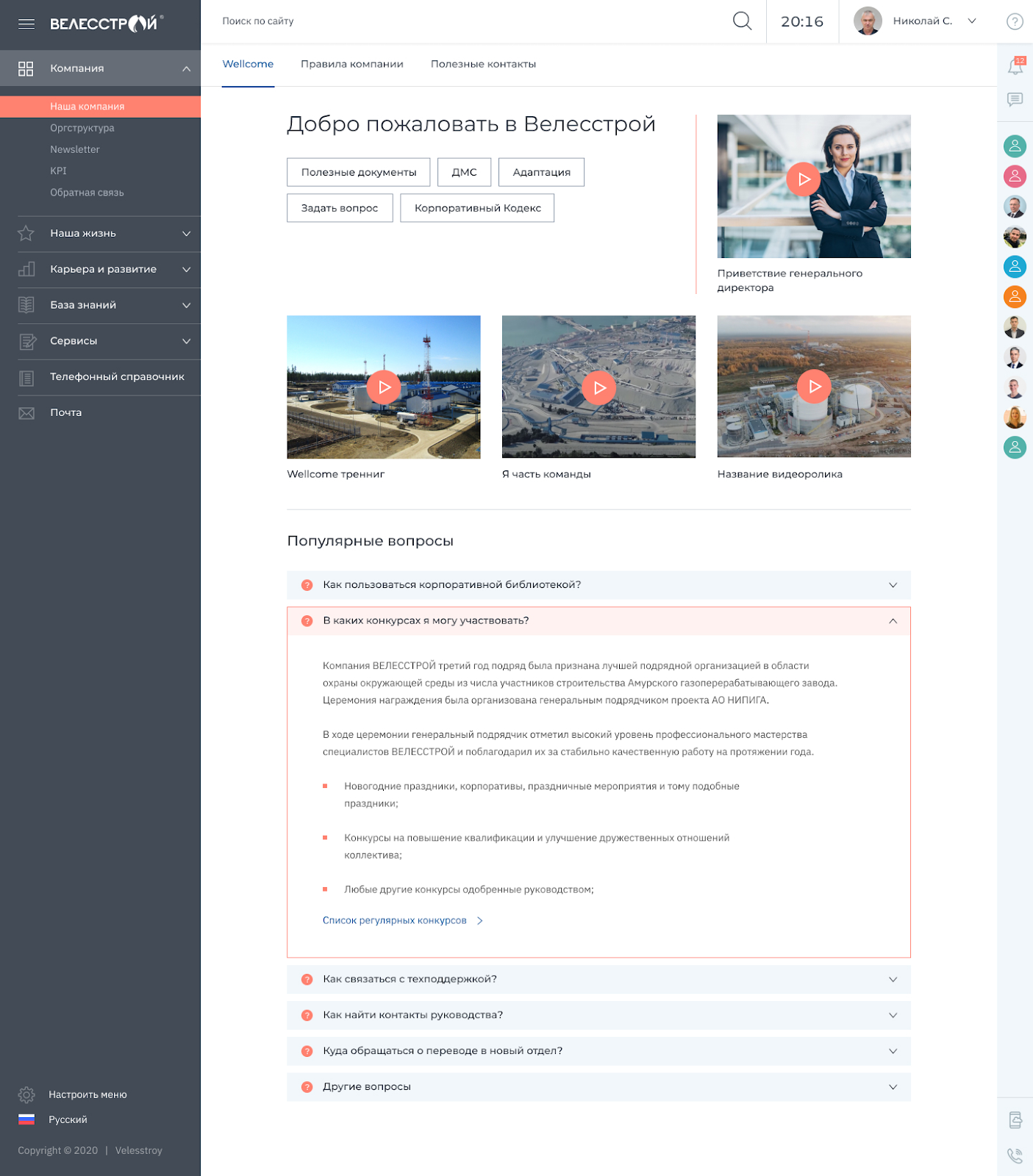Expand Куда обращаться о переводе chevron
This screenshot has height=1176, width=1033.
[x=893, y=1051]
